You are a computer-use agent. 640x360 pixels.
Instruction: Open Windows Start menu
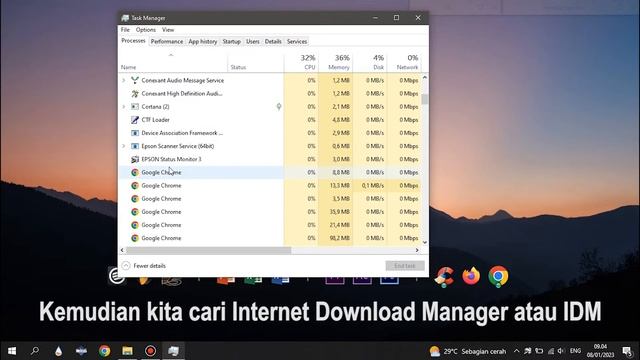[12, 351]
